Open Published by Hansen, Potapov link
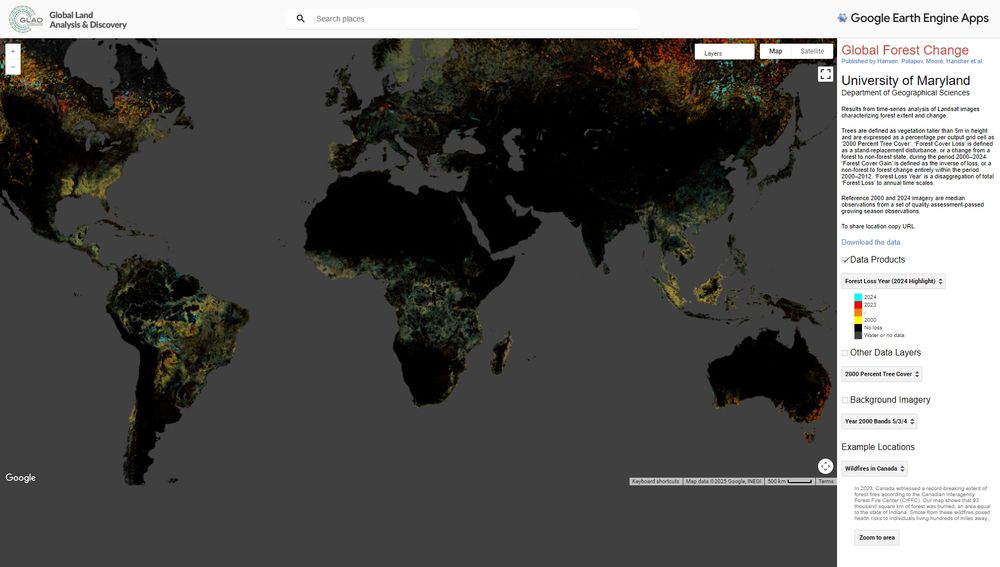1000x567 pixels. coord(912,61)
